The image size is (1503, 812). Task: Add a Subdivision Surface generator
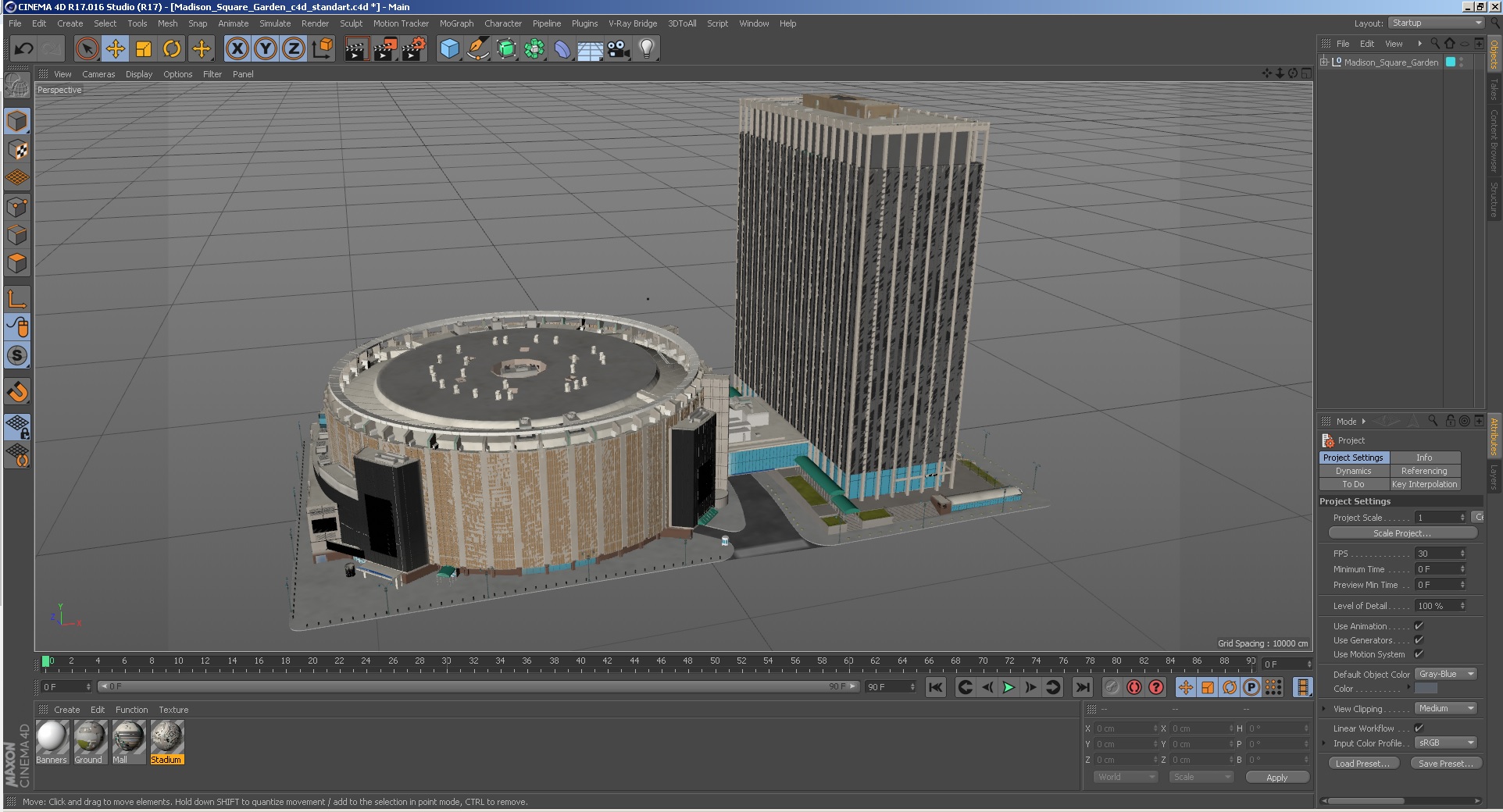click(506, 49)
